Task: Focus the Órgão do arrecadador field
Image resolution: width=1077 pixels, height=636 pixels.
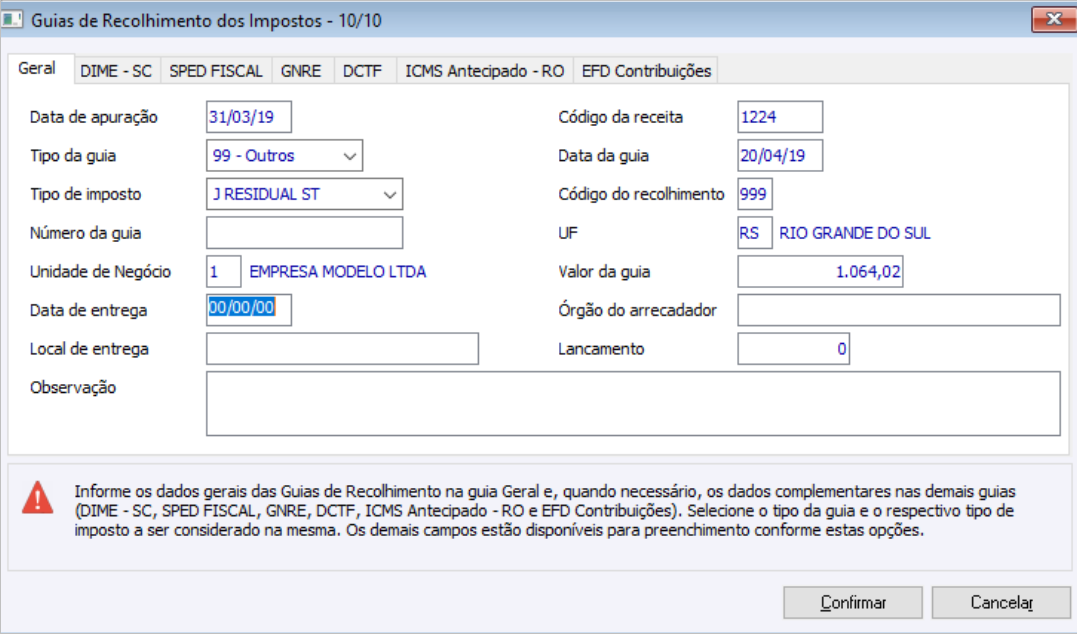Action: (x=899, y=310)
